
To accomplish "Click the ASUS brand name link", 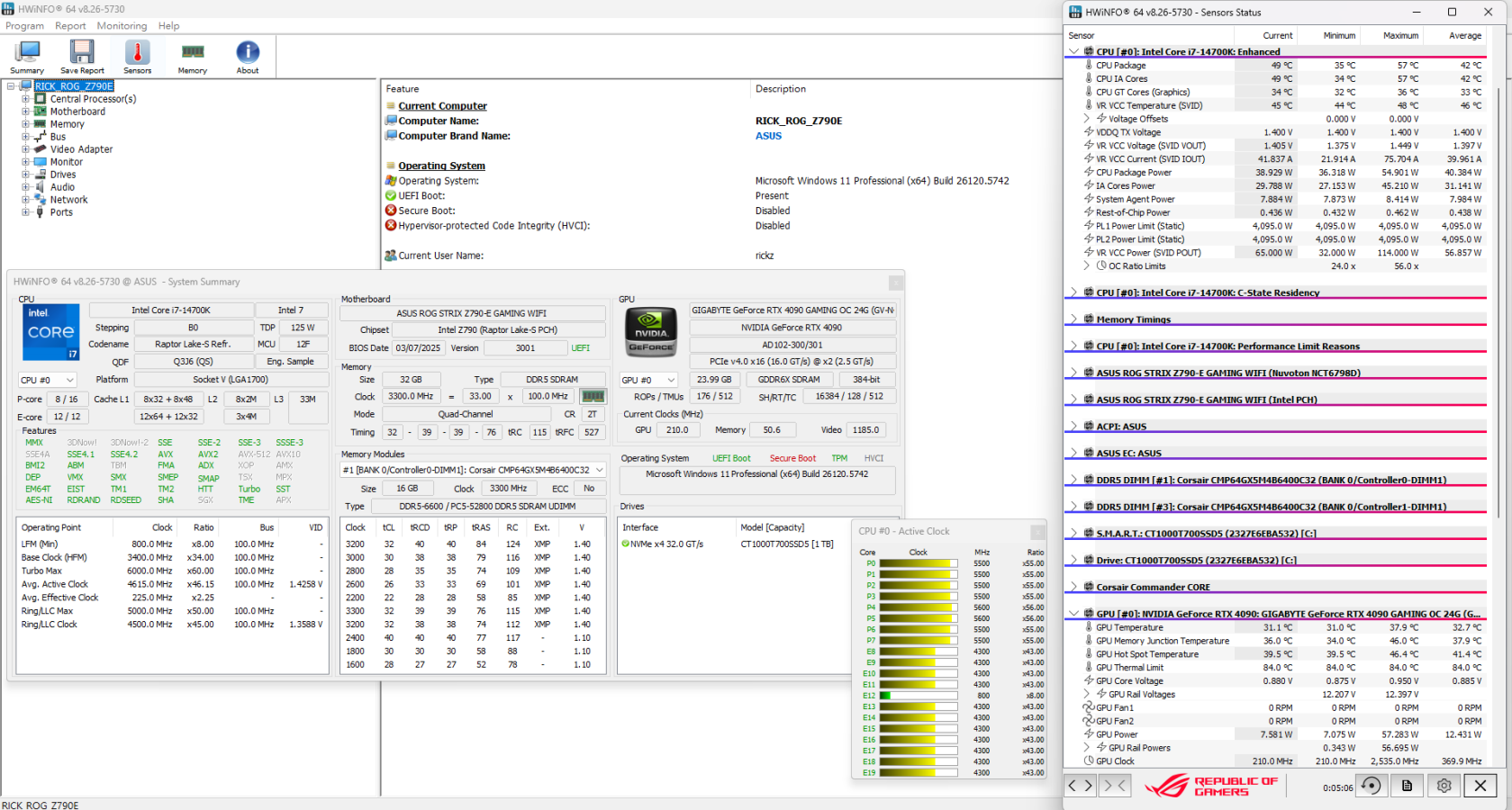I will [768, 136].
